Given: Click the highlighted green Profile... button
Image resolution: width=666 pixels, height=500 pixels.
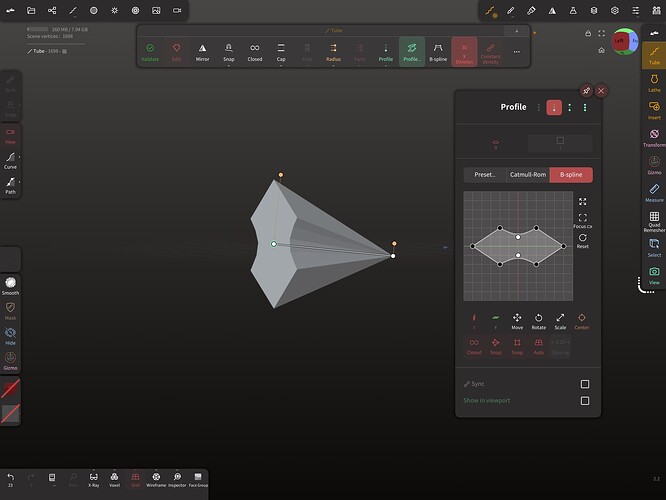Looking at the screenshot, I should tap(412, 52).
